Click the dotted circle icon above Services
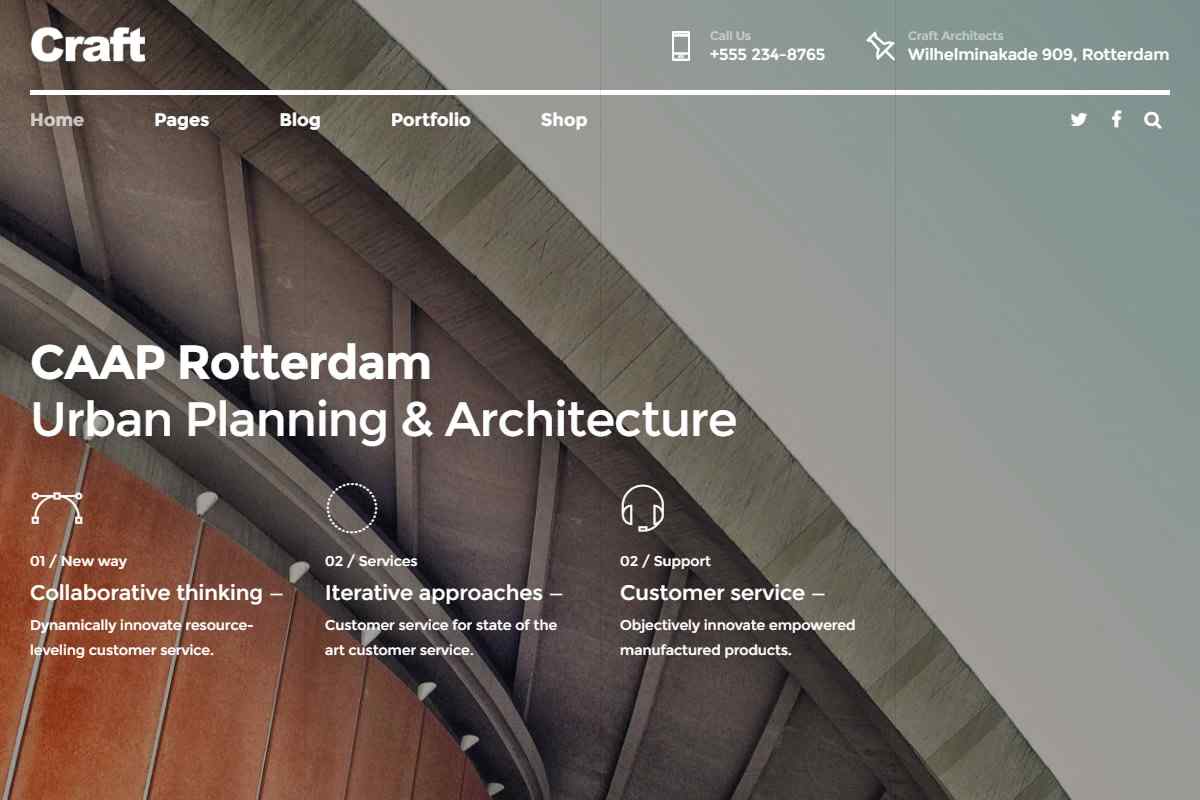The width and height of the screenshot is (1200, 800). tap(352, 508)
